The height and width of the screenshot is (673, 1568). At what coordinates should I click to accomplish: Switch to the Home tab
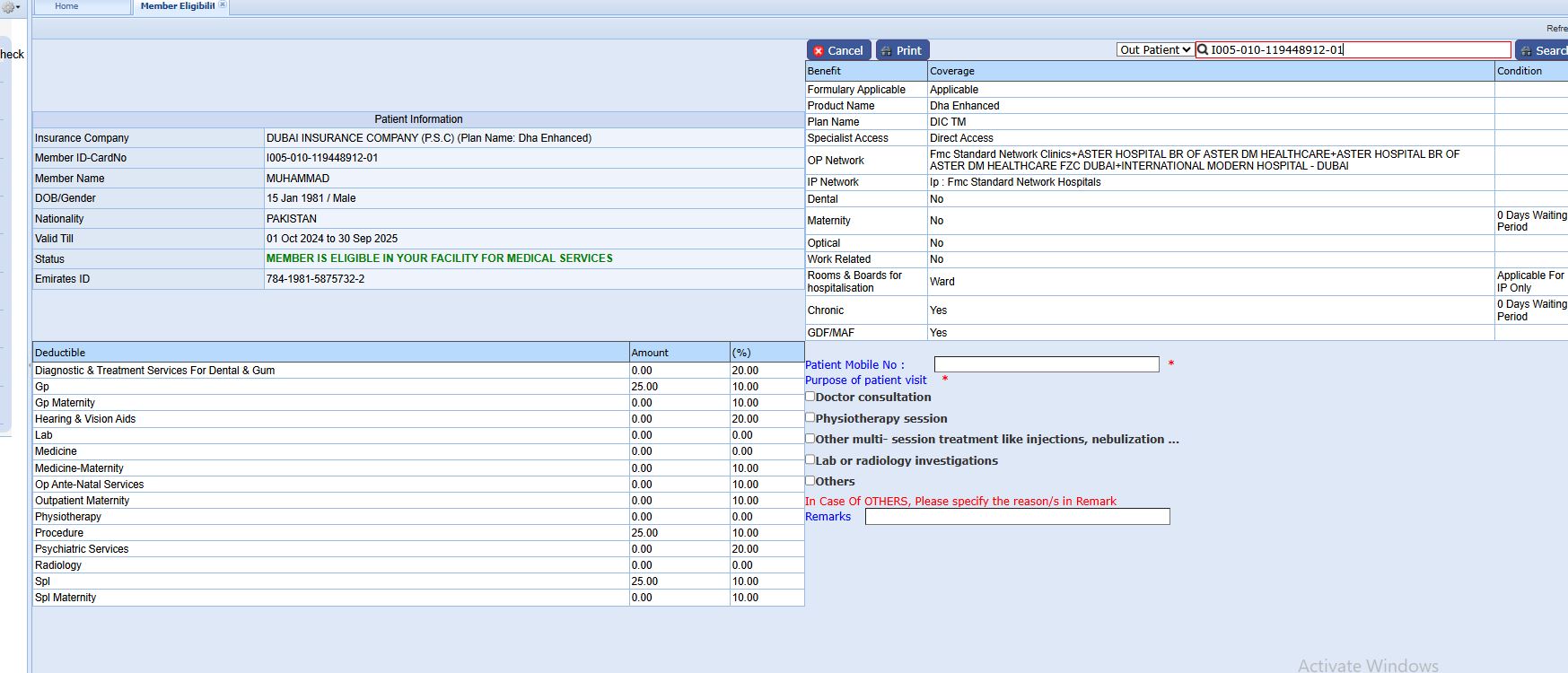[x=66, y=6]
